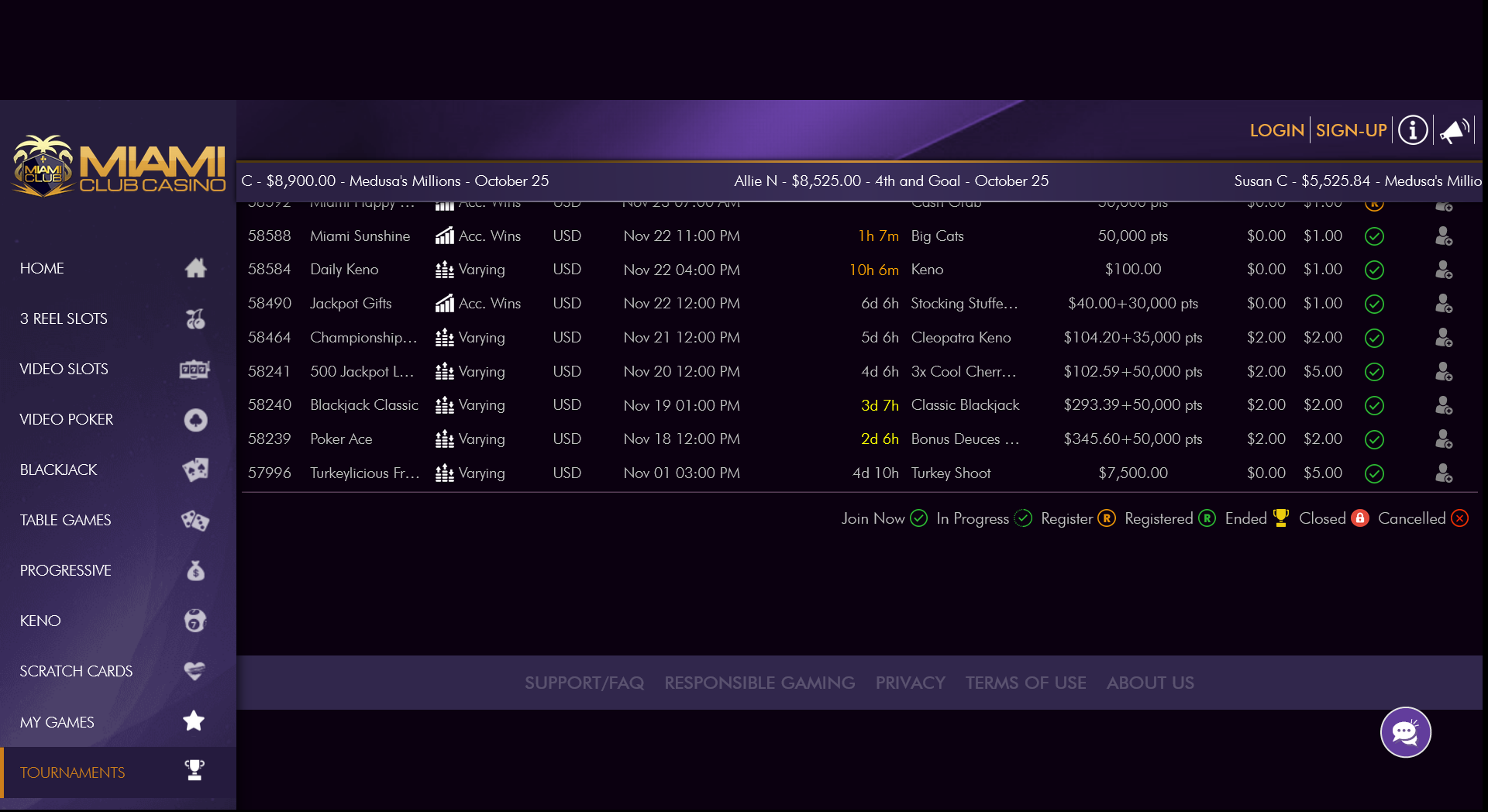Click the Tournaments trophy icon
Image resolution: width=1488 pixels, height=812 pixels.
[x=193, y=770]
